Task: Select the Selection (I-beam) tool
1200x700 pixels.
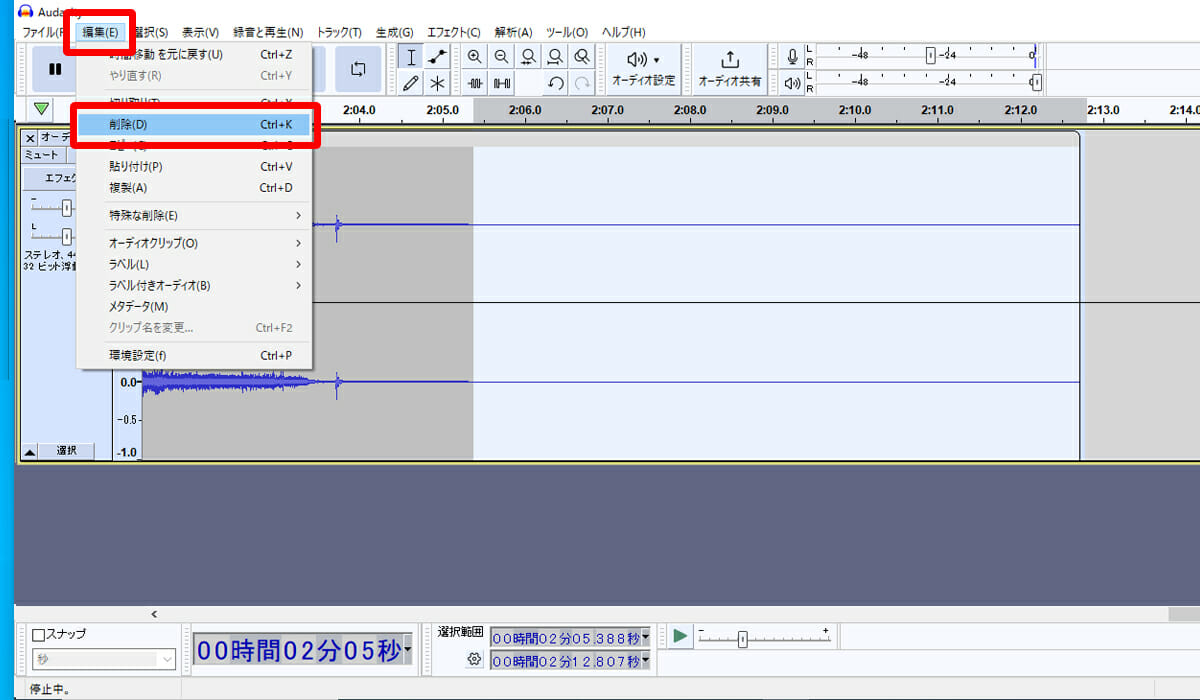Action: 411,58
